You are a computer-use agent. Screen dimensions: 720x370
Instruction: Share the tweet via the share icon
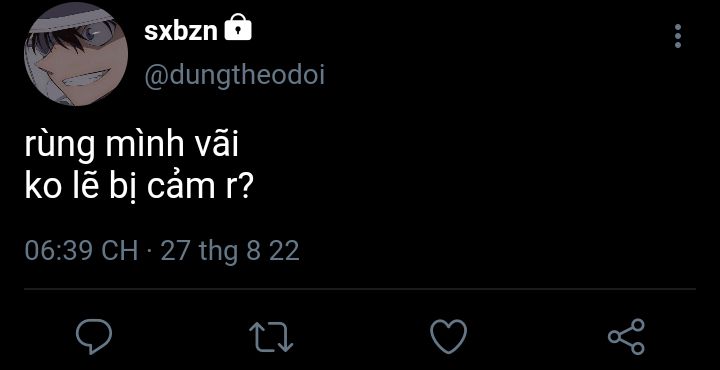tap(626, 336)
